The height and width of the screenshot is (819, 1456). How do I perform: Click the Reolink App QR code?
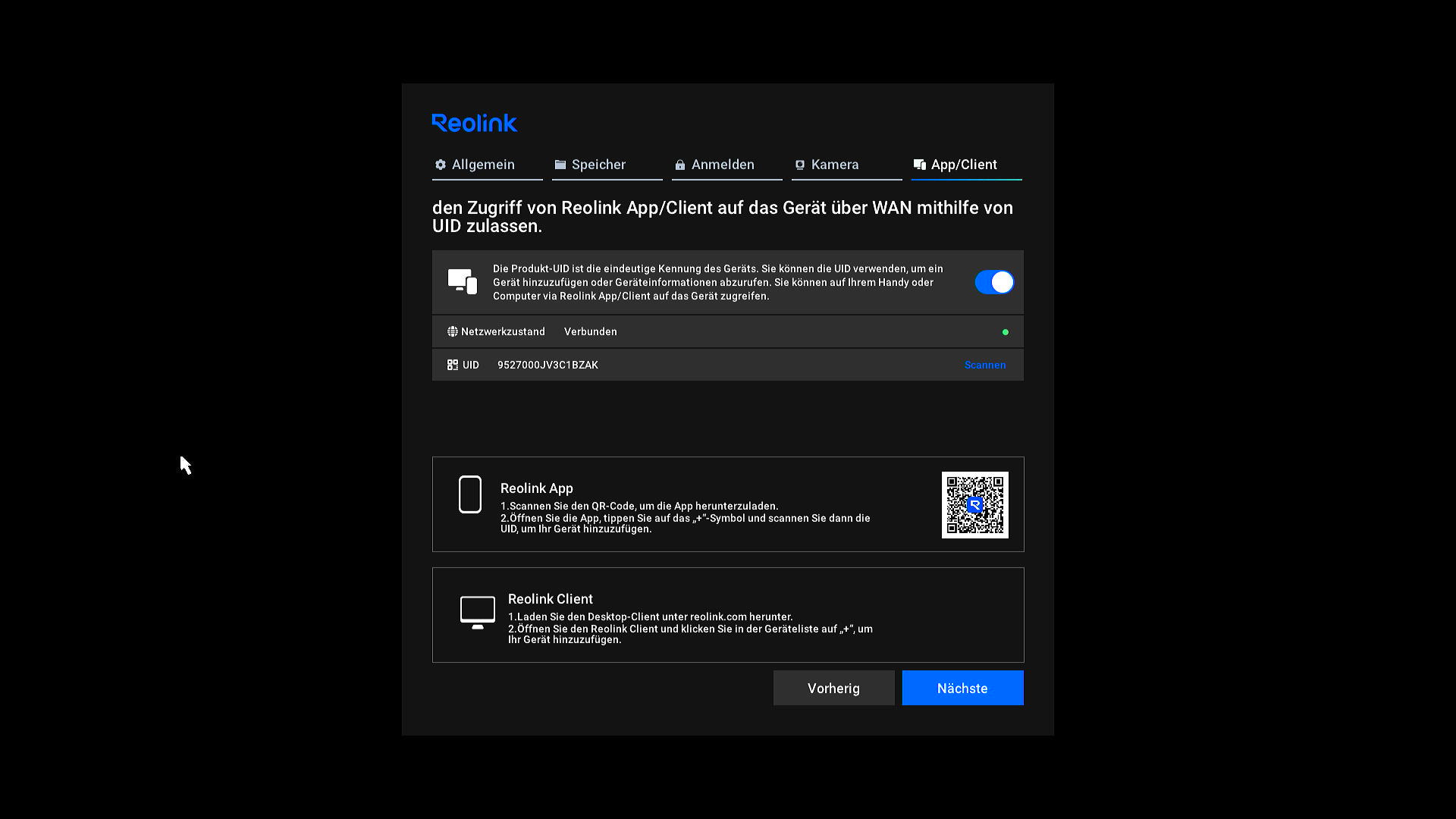[975, 505]
